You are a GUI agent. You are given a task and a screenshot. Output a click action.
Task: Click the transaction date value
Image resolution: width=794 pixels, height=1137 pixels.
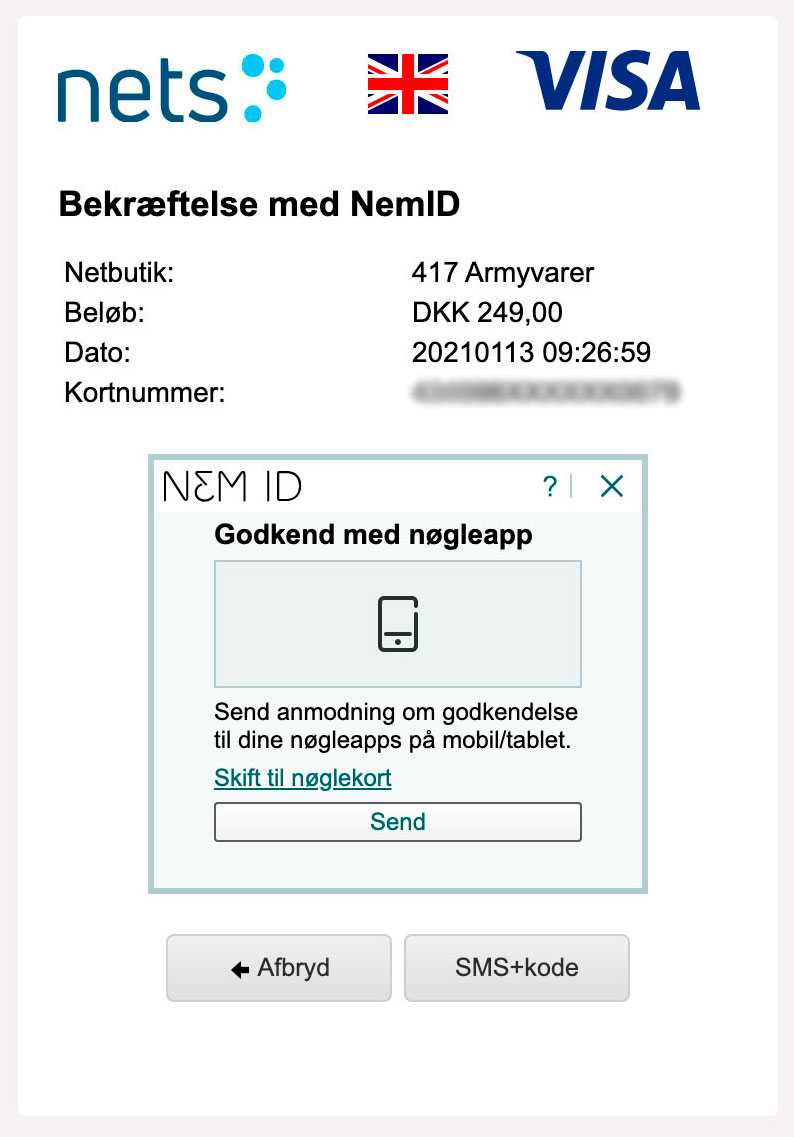(x=532, y=352)
